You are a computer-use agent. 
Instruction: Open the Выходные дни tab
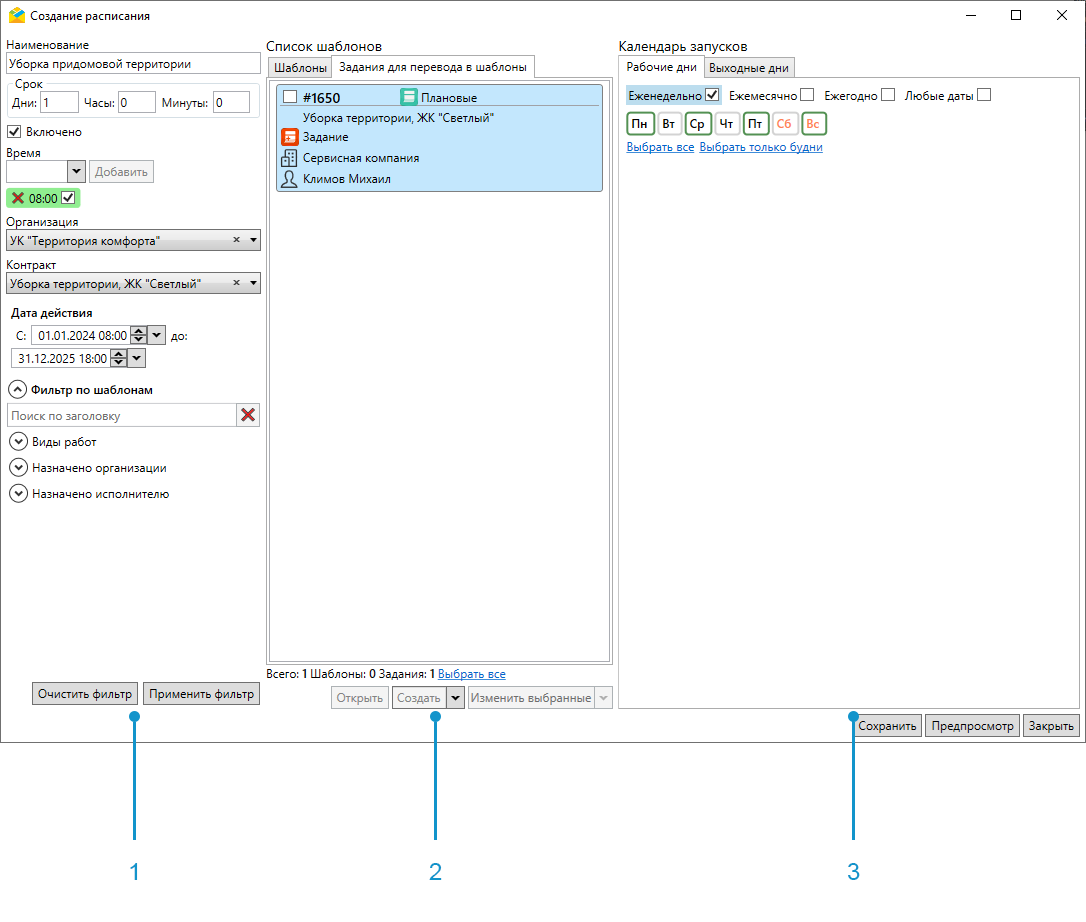point(749,68)
